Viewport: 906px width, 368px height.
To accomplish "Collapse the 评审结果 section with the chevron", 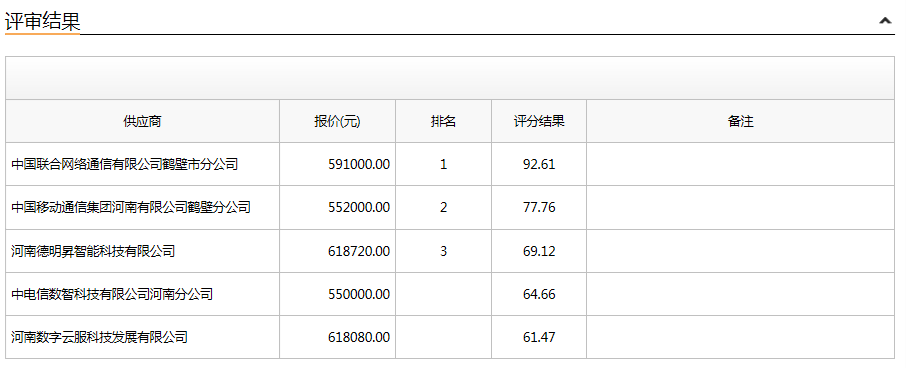I will coord(885,21).
